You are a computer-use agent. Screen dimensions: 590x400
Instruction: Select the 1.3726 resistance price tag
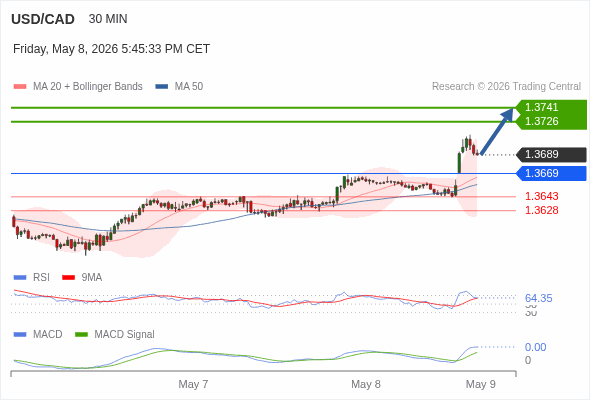[541, 121]
